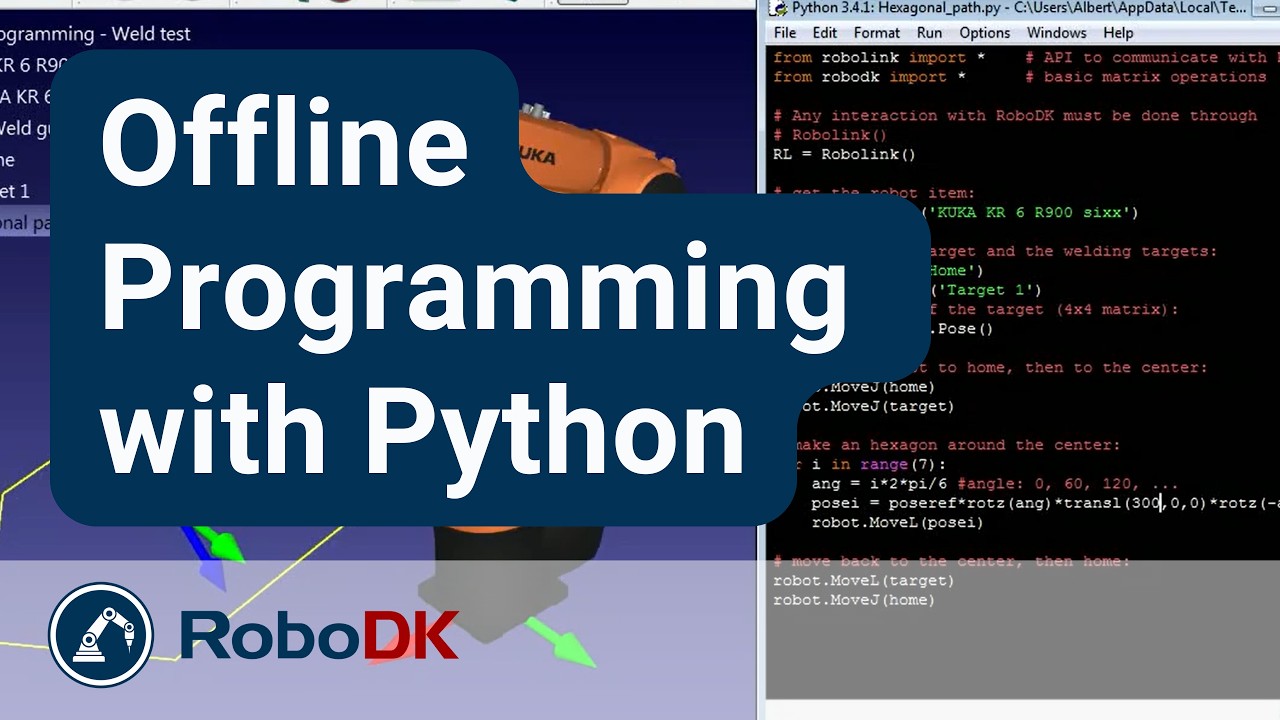Open the Options menu in Python editor
1280x720 pixels.
point(985,33)
